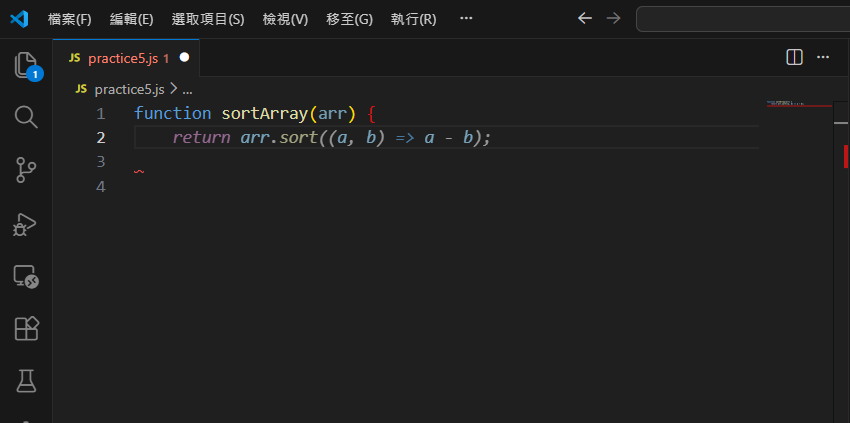Open the Run and Debug view
This screenshot has height=423, width=850.
pos(26,223)
